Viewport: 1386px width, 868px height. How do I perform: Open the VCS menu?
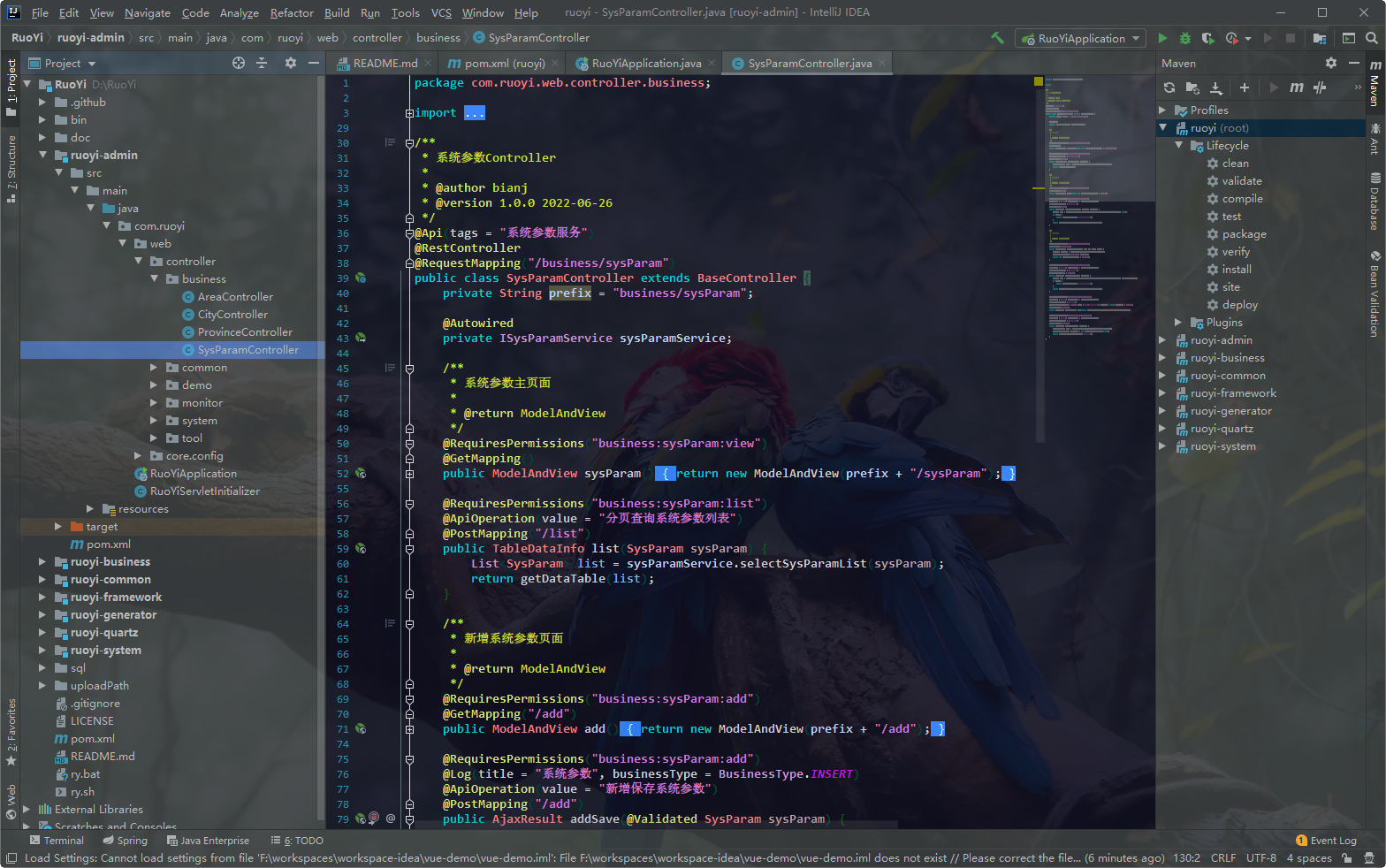click(x=441, y=12)
